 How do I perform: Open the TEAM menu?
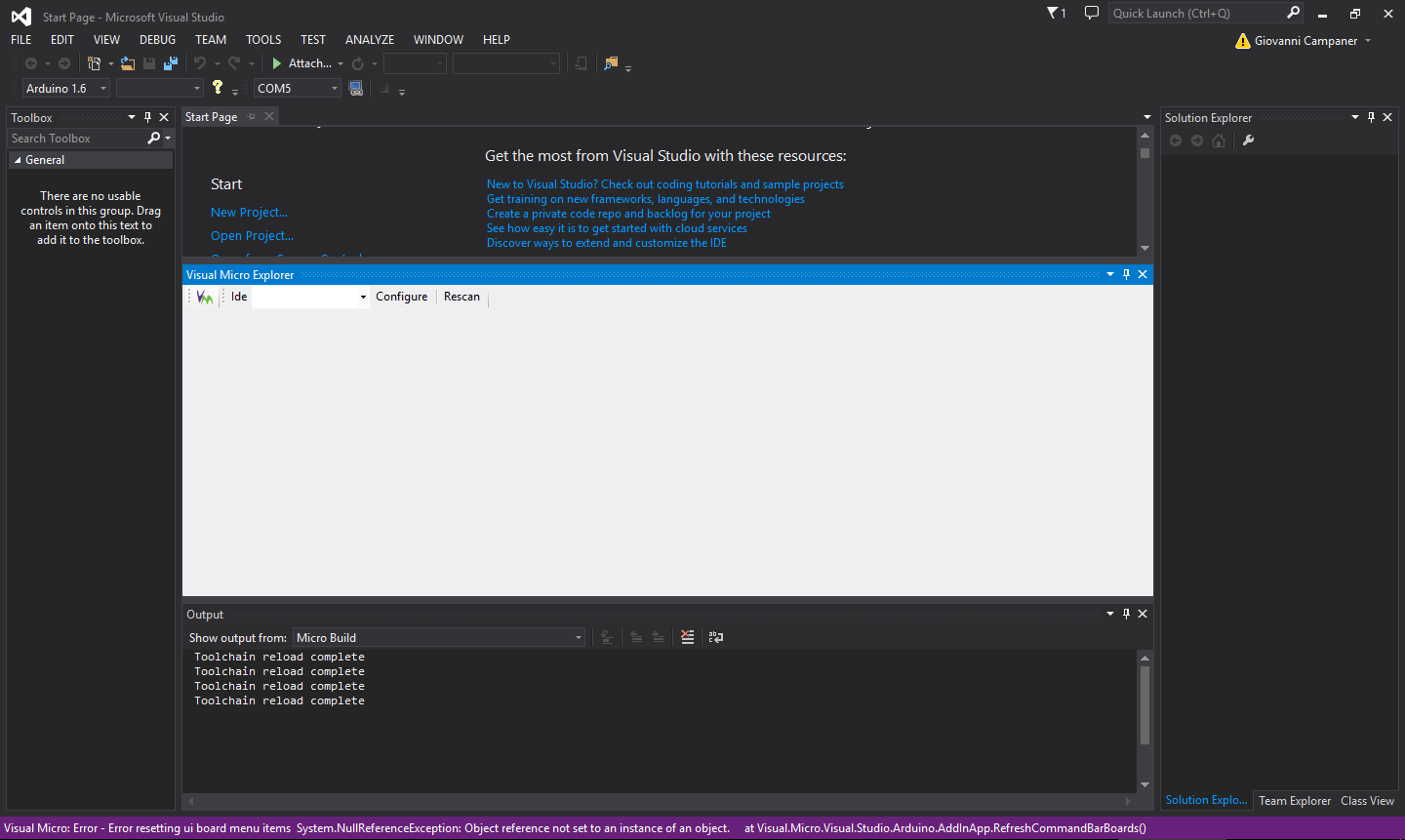coord(211,40)
